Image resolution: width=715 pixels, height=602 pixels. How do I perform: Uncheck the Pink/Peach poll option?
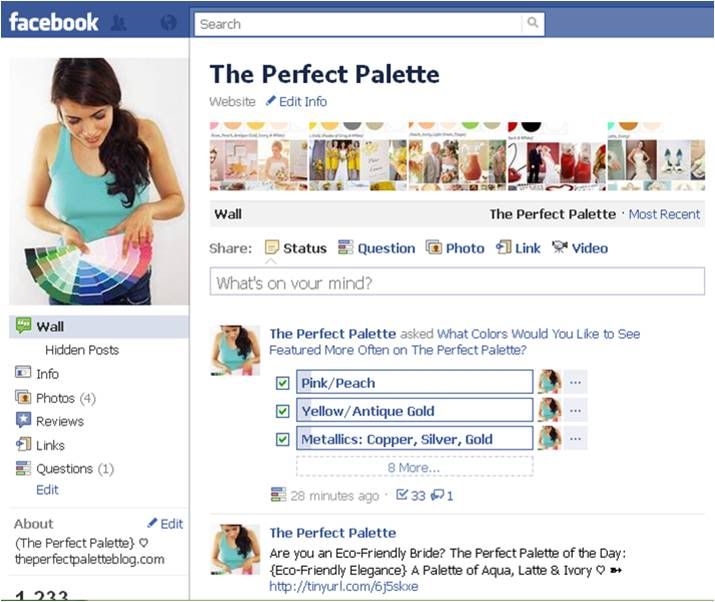click(283, 383)
